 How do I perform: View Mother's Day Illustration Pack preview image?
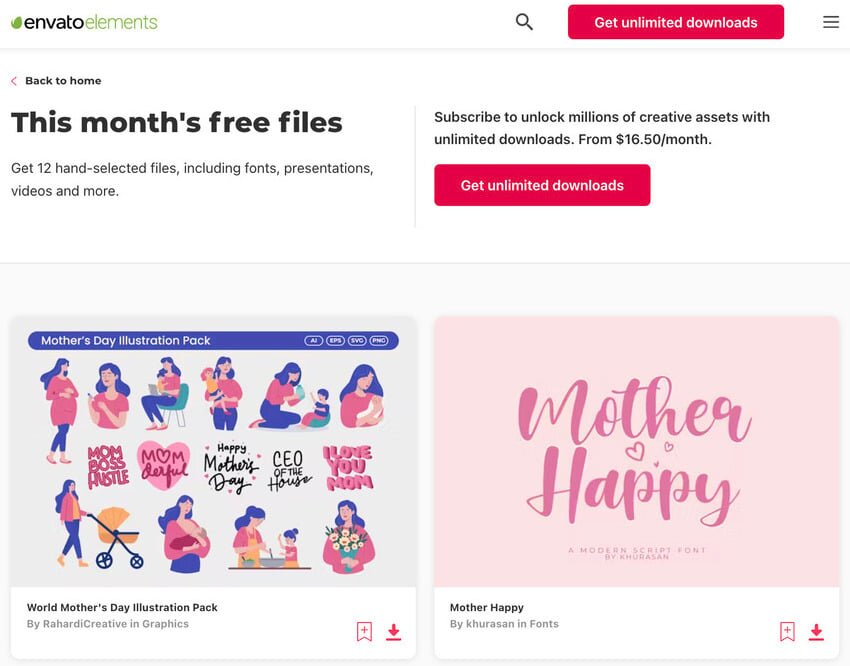(213, 452)
